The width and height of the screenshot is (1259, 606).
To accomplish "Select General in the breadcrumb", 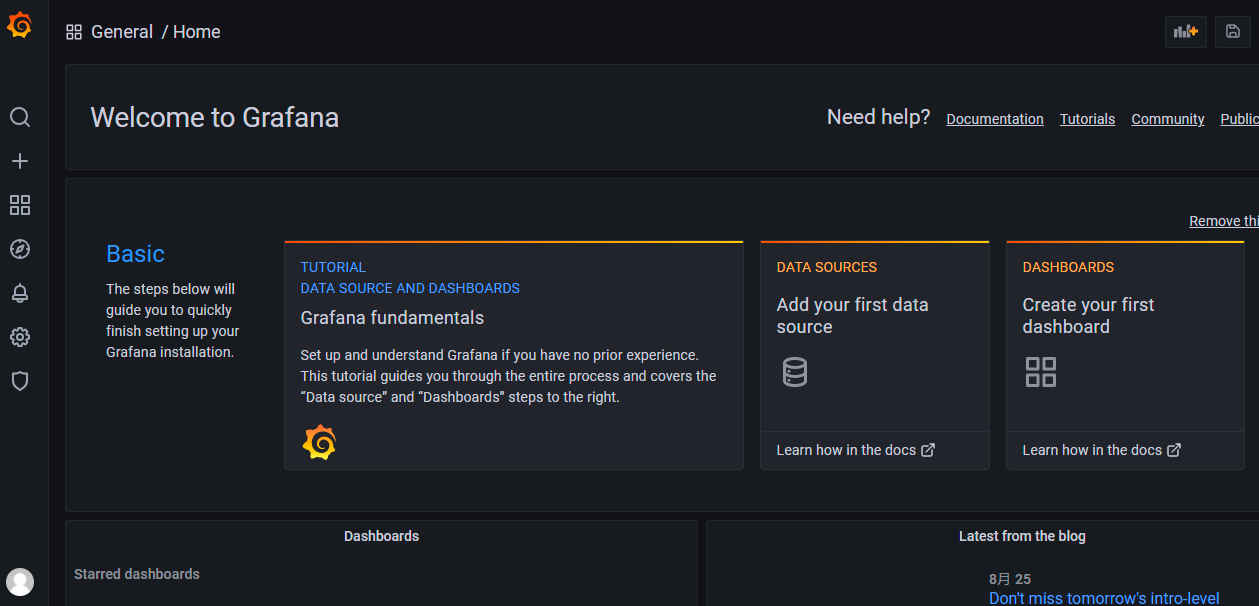I will 122,32.
